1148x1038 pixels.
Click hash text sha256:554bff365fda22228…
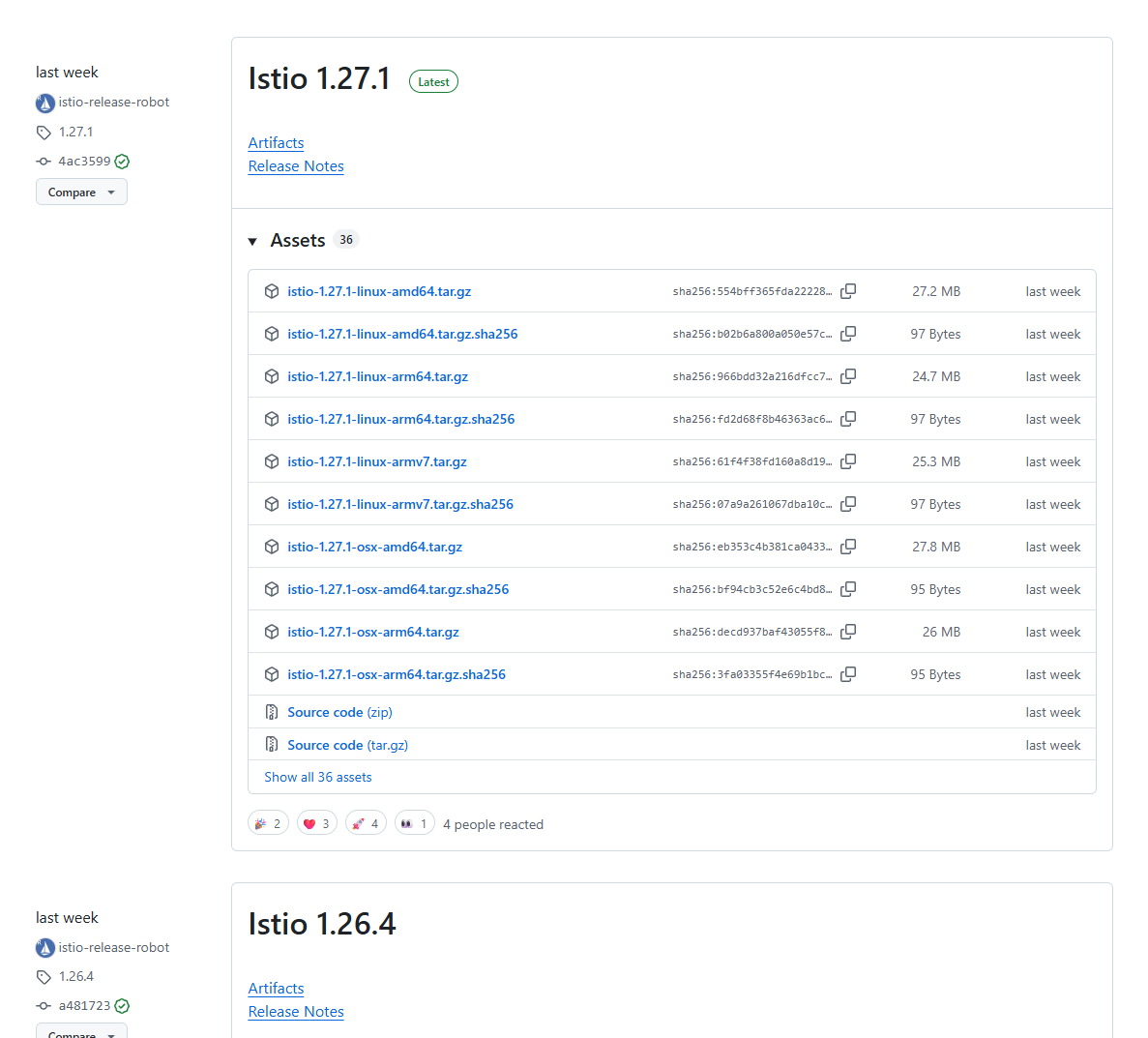click(752, 291)
